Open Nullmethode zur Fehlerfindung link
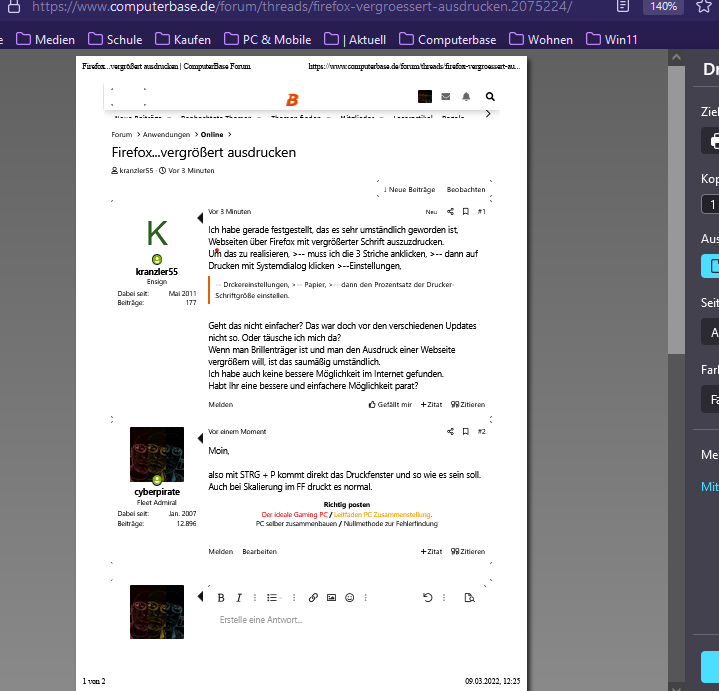Image resolution: width=719 pixels, height=691 pixels. pos(391,524)
